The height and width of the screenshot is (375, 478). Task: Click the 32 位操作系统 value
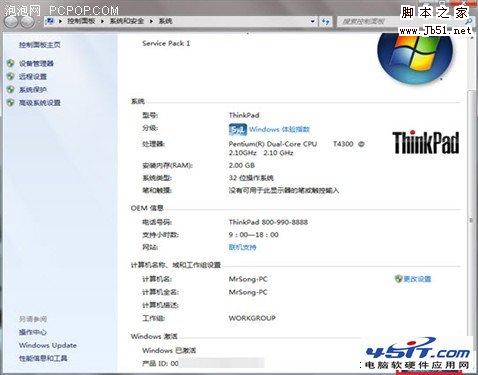[x=251, y=178]
